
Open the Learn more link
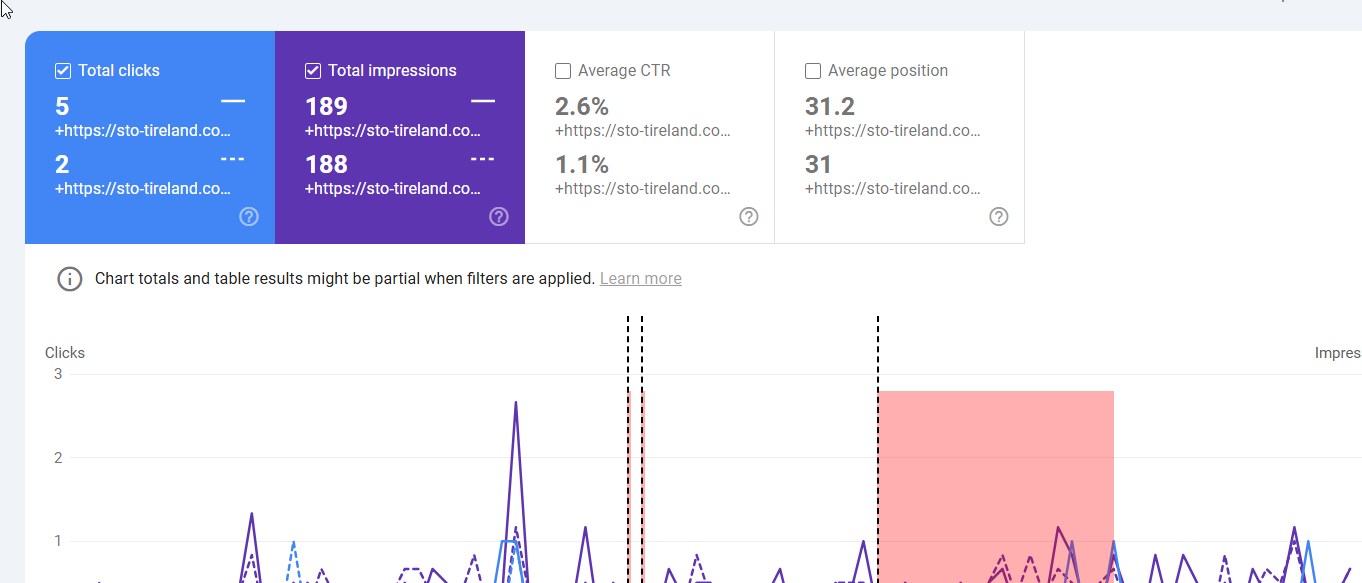pyautogui.click(x=641, y=279)
